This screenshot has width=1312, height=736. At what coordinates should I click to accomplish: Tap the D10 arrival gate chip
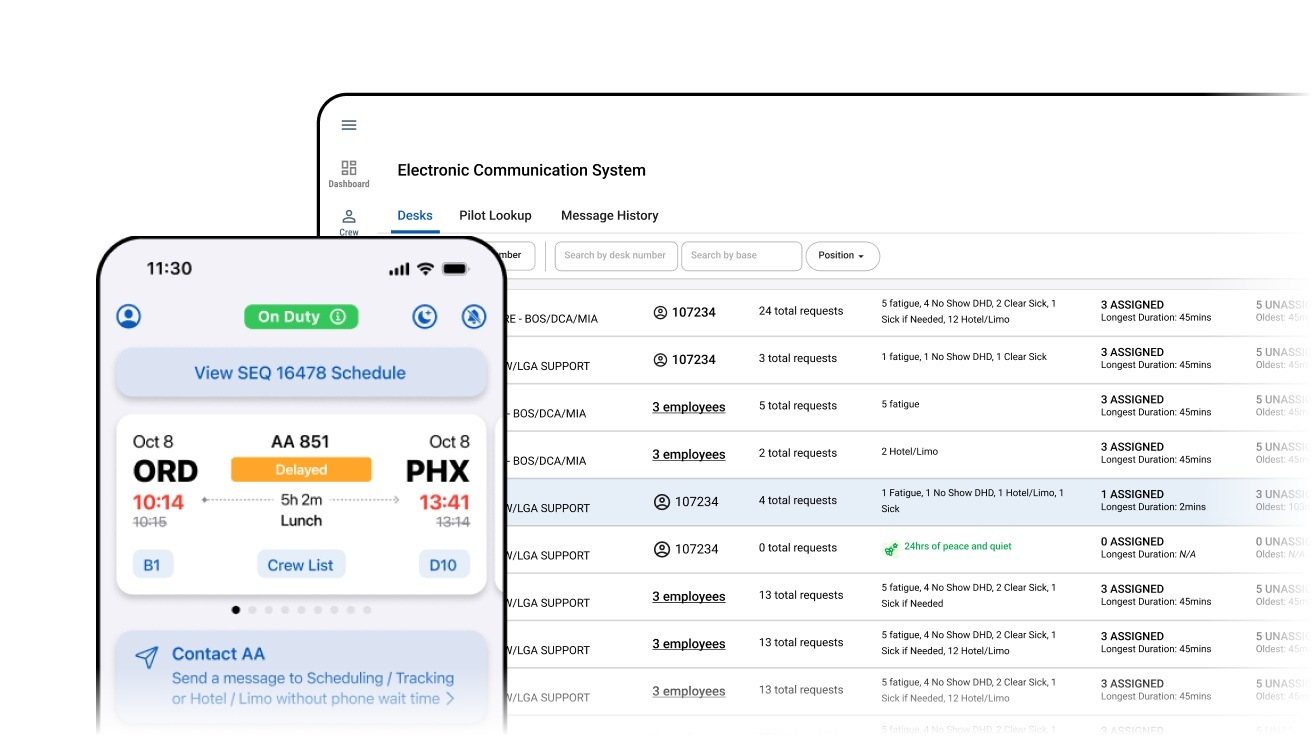pos(443,565)
